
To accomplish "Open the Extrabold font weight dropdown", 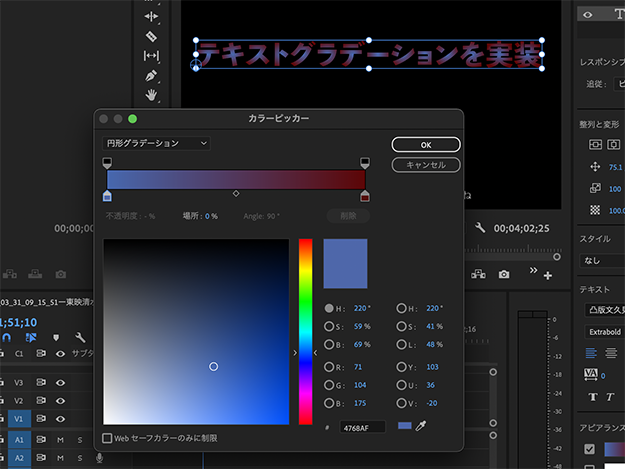I will click(x=602, y=331).
